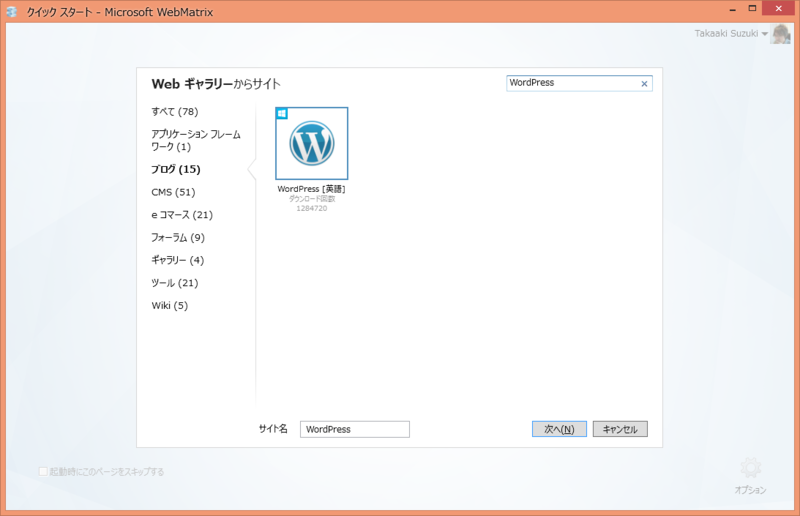800x516 pixels.
Task: Click the WordPress [英語] label
Action: click(312, 189)
